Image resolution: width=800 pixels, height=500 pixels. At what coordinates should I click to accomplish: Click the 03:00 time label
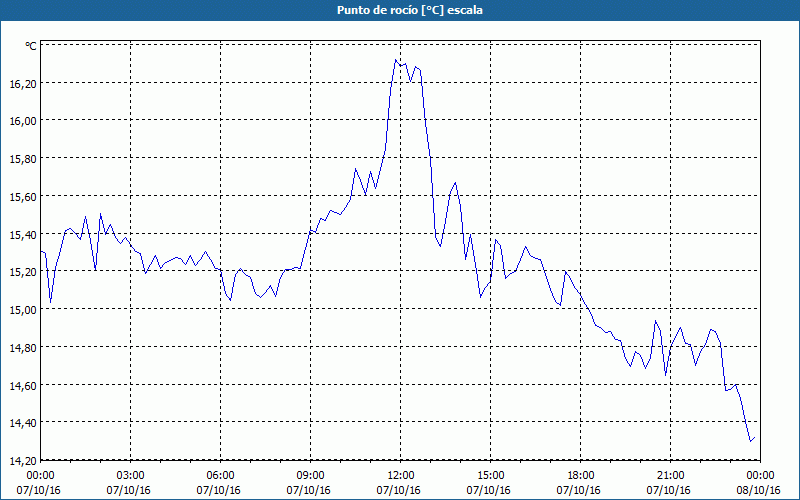tap(131, 476)
